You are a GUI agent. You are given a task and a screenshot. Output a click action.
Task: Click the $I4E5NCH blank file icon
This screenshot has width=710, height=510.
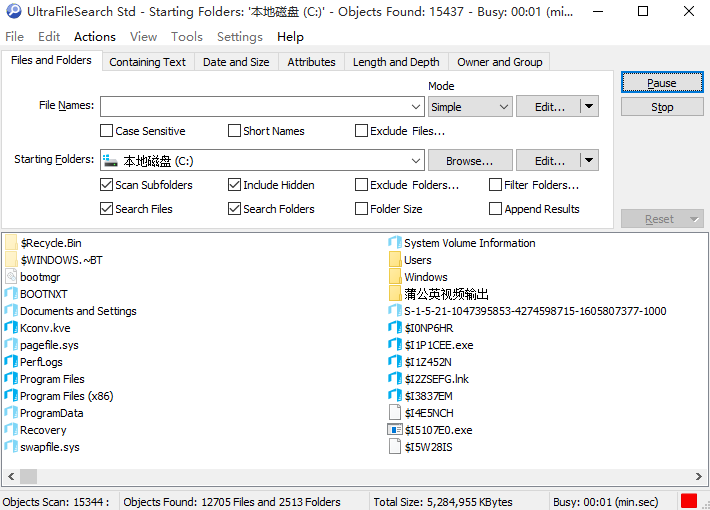pos(395,413)
